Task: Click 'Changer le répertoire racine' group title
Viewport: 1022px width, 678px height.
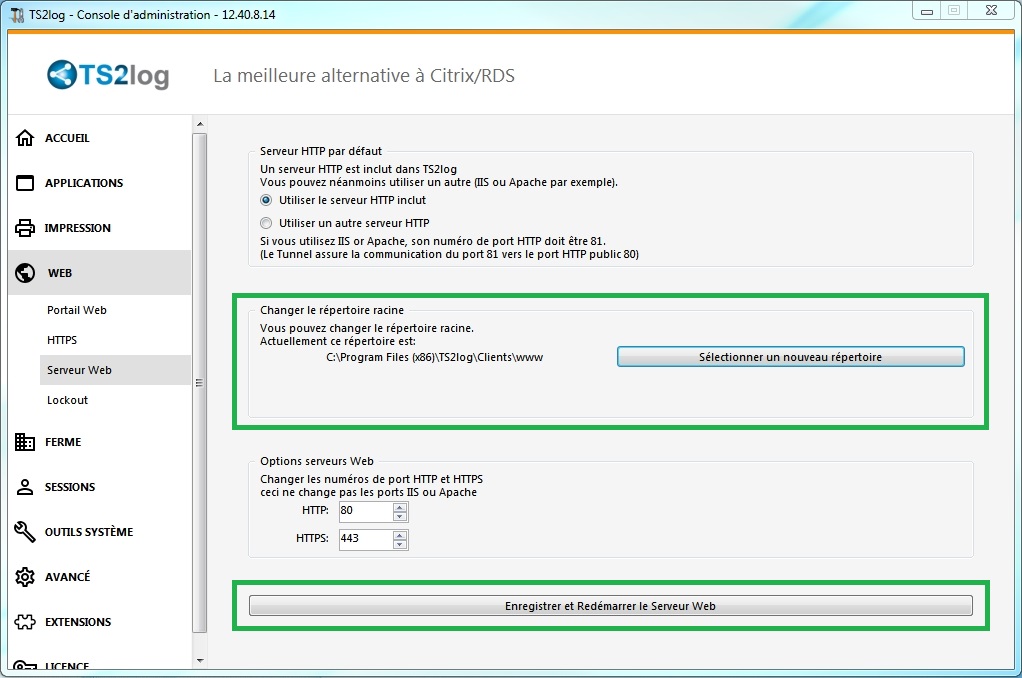Action: coord(332,310)
